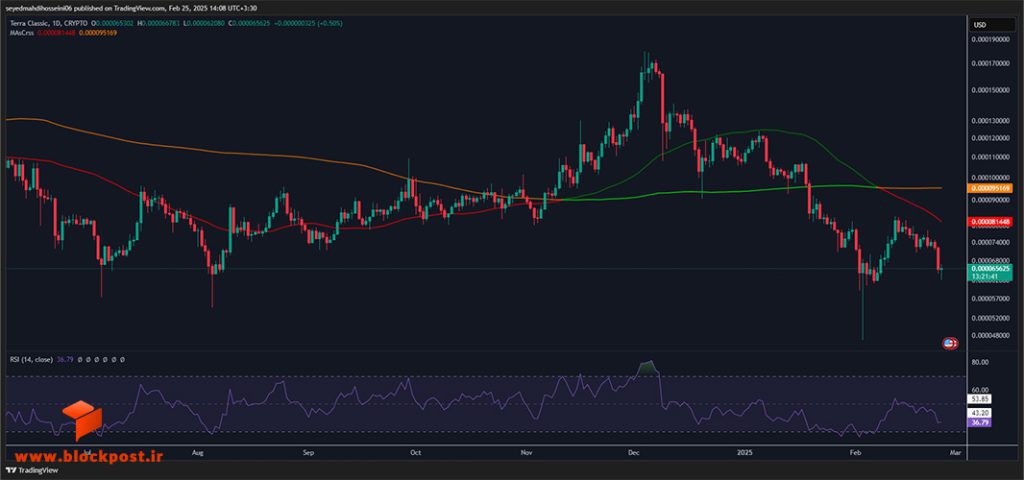The image size is (1024, 480).
Task: Click the 0.000150000 price scale label
Action: [991, 90]
